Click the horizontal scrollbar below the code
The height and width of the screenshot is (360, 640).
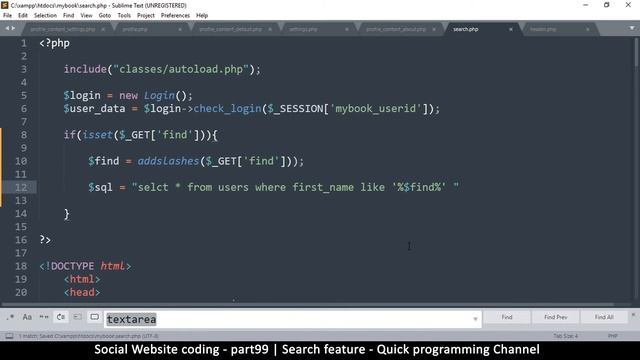(307, 304)
